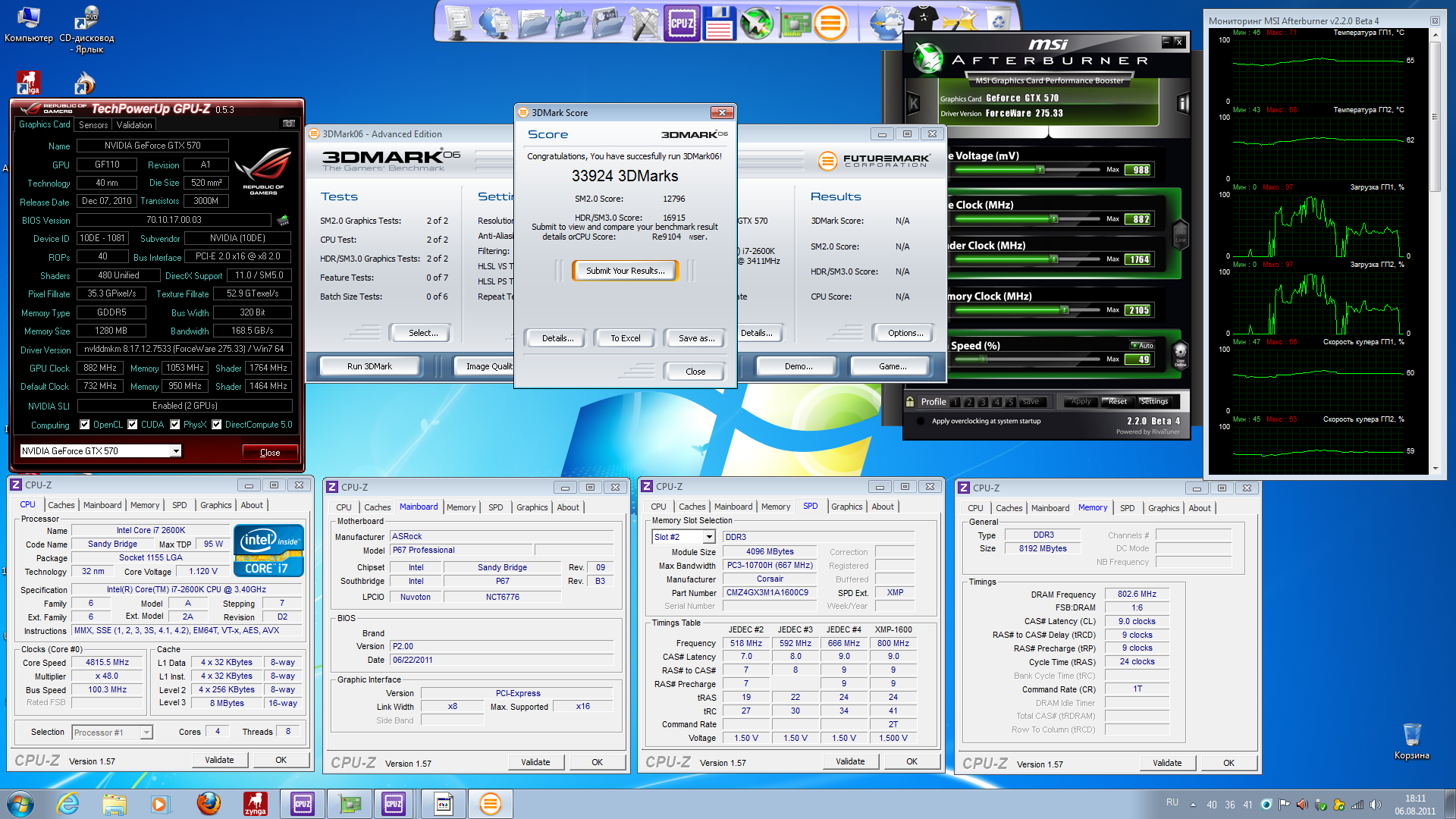This screenshot has height=819, width=1456.
Task: Open Memory tab in CPU-Z SPD window
Action: click(x=776, y=507)
